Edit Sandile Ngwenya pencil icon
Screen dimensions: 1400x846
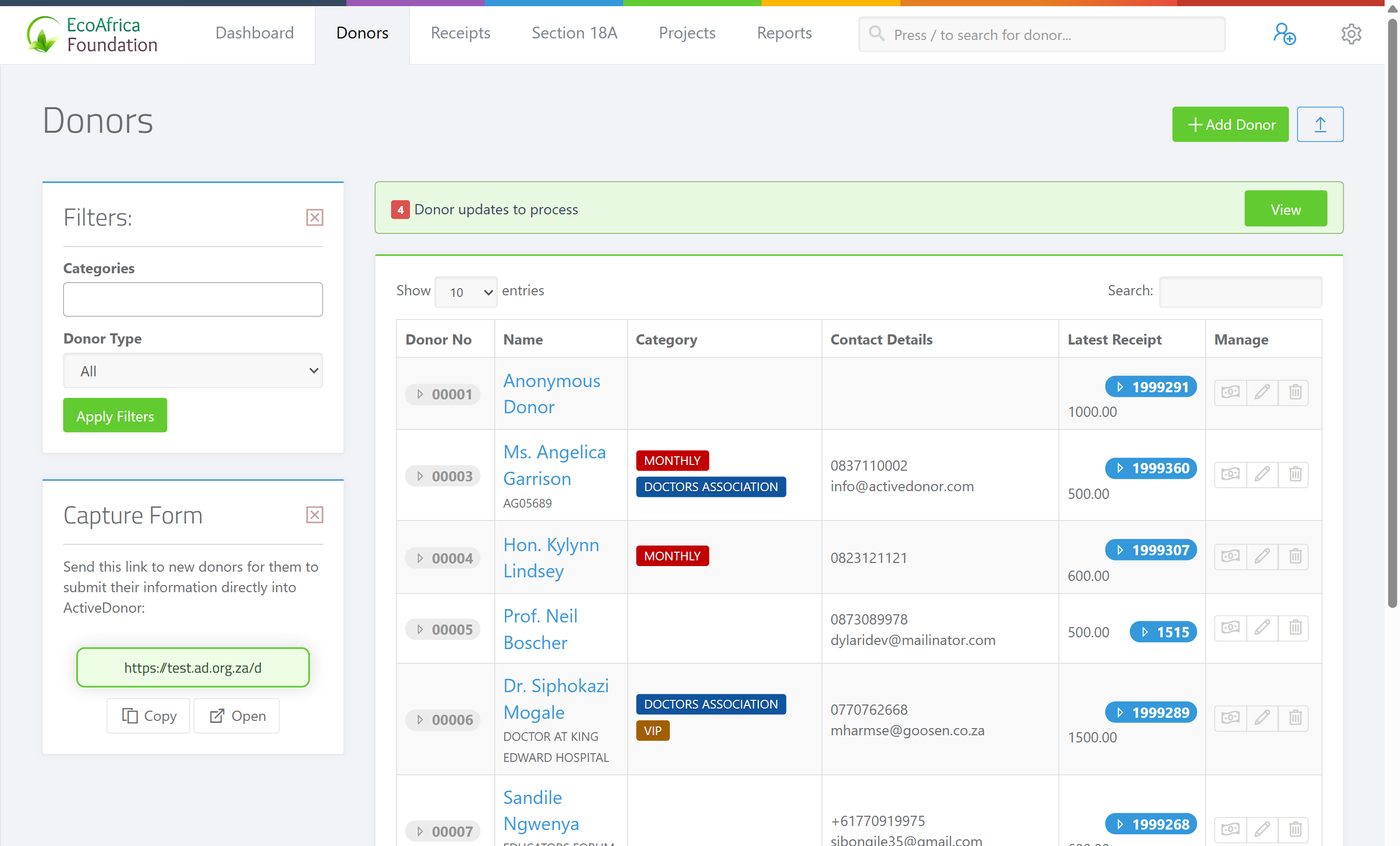click(x=1262, y=830)
